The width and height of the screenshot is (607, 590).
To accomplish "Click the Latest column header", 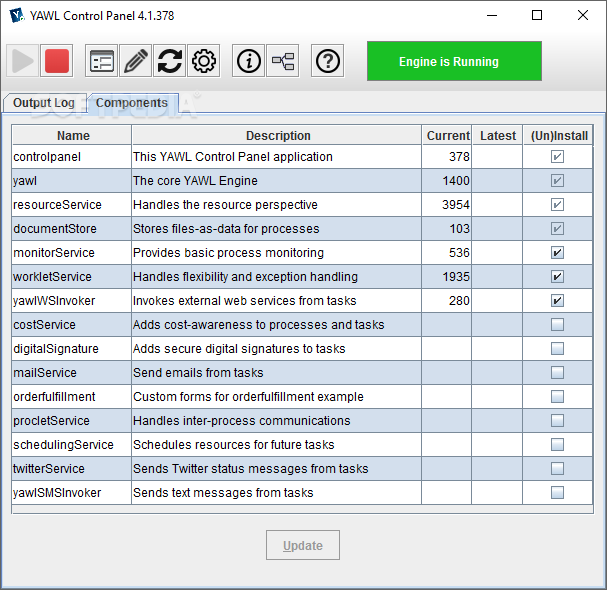I will (497, 135).
